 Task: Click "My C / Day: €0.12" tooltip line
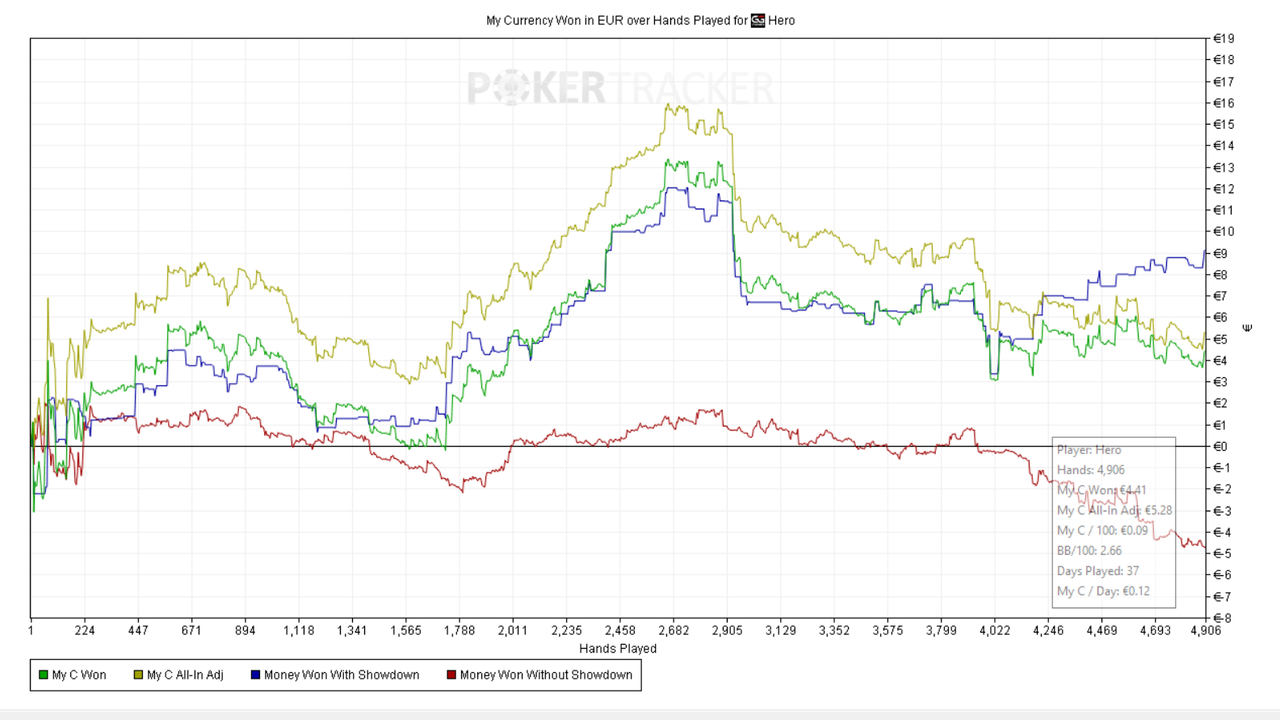[1103, 591]
